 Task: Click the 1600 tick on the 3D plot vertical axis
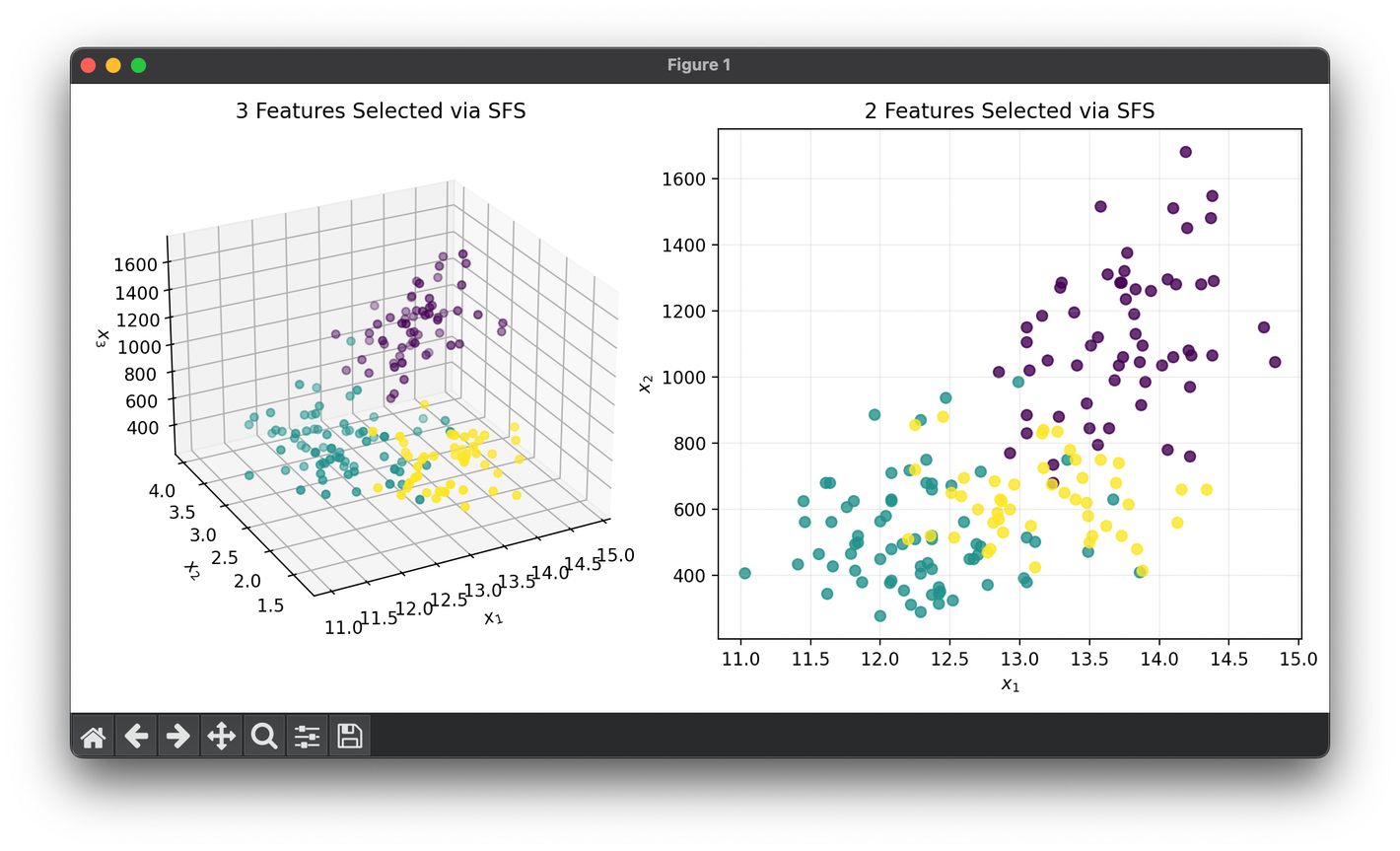click(x=136, y=264)
